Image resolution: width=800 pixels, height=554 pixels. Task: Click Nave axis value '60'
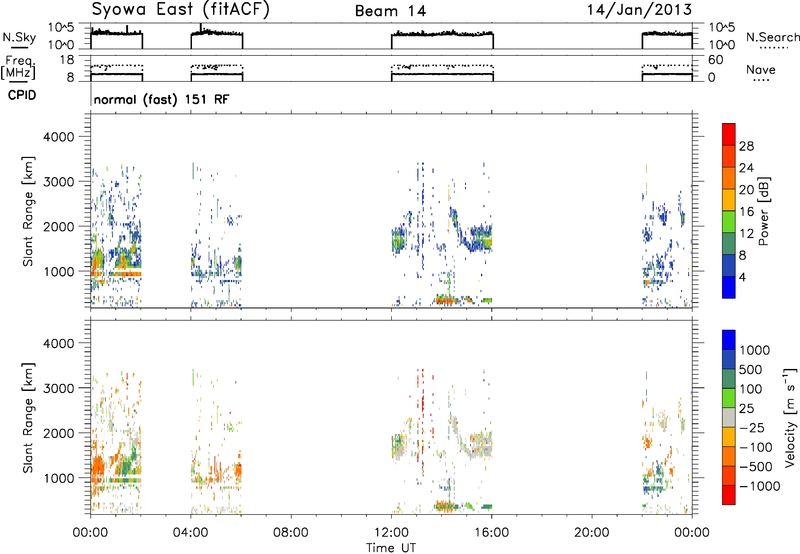coord(715,60)
